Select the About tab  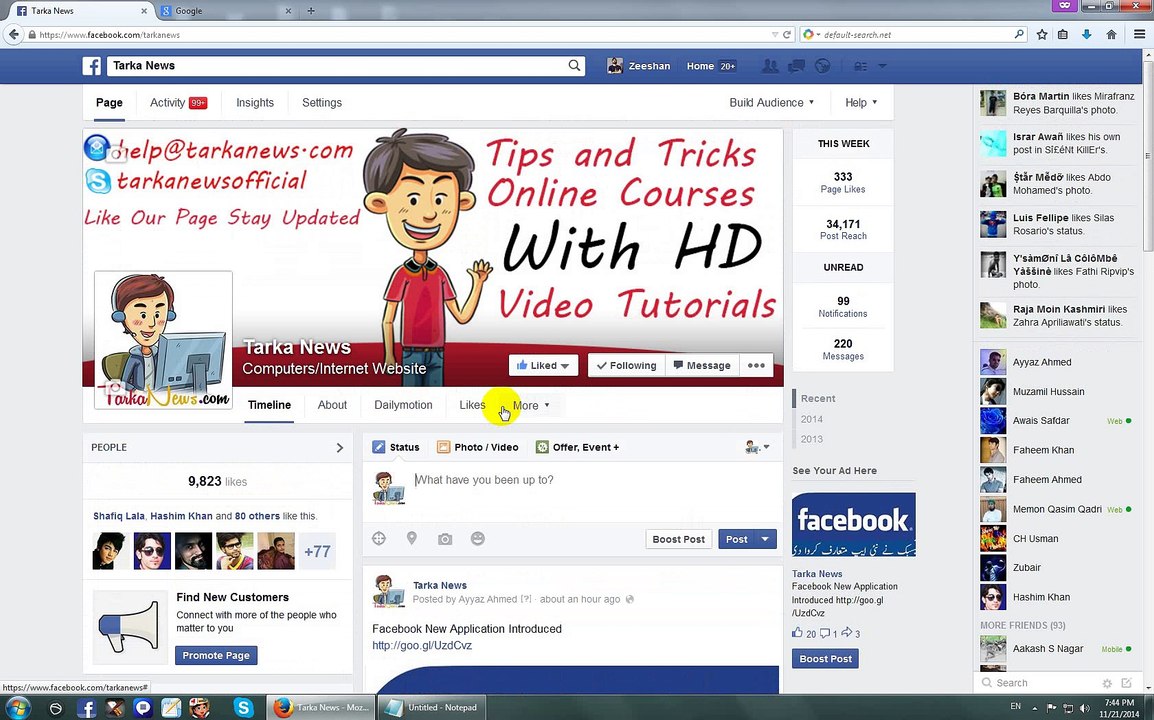click(332, 405)
